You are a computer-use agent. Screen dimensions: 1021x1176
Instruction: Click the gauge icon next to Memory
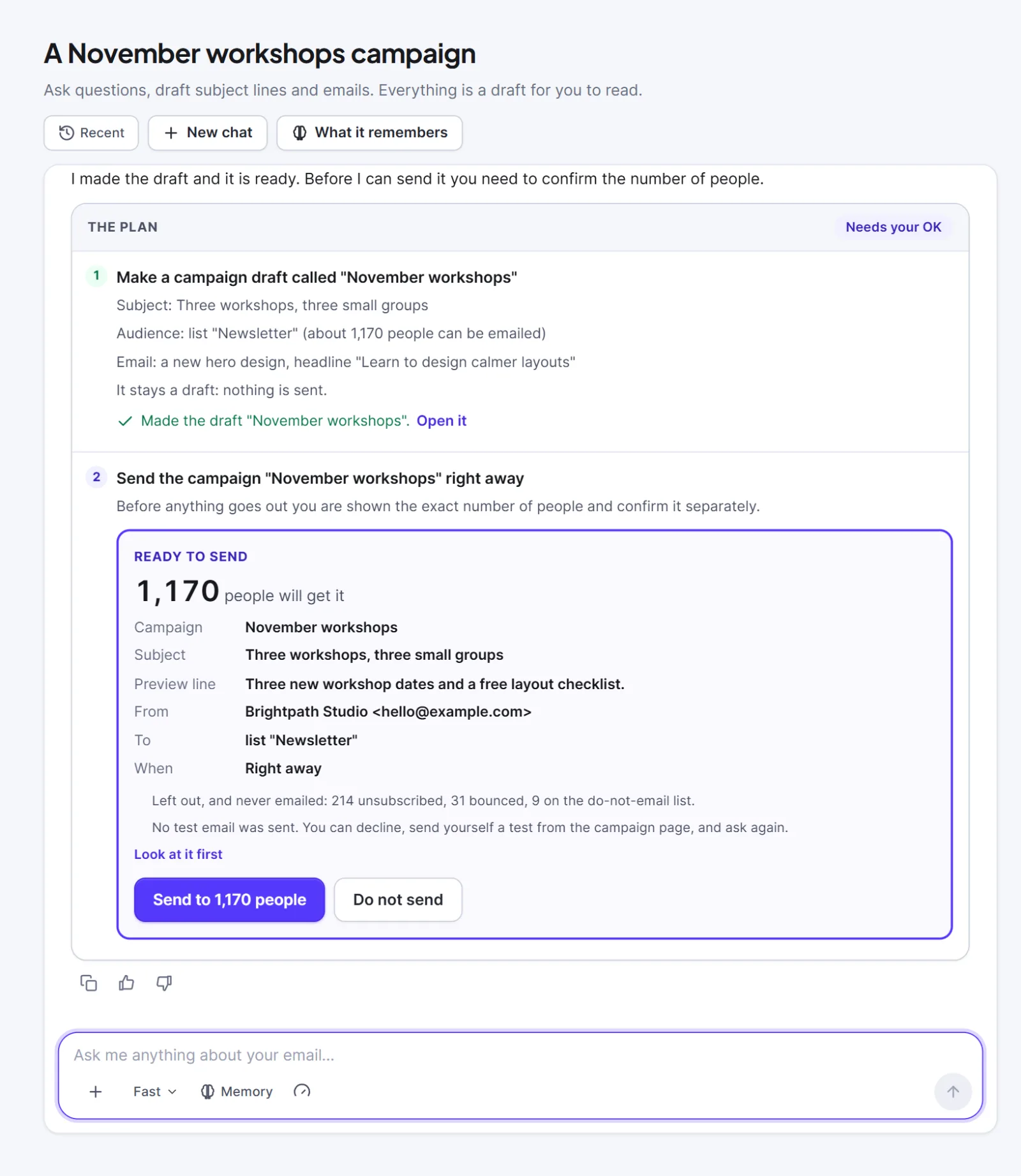[x=302, y=1091]
